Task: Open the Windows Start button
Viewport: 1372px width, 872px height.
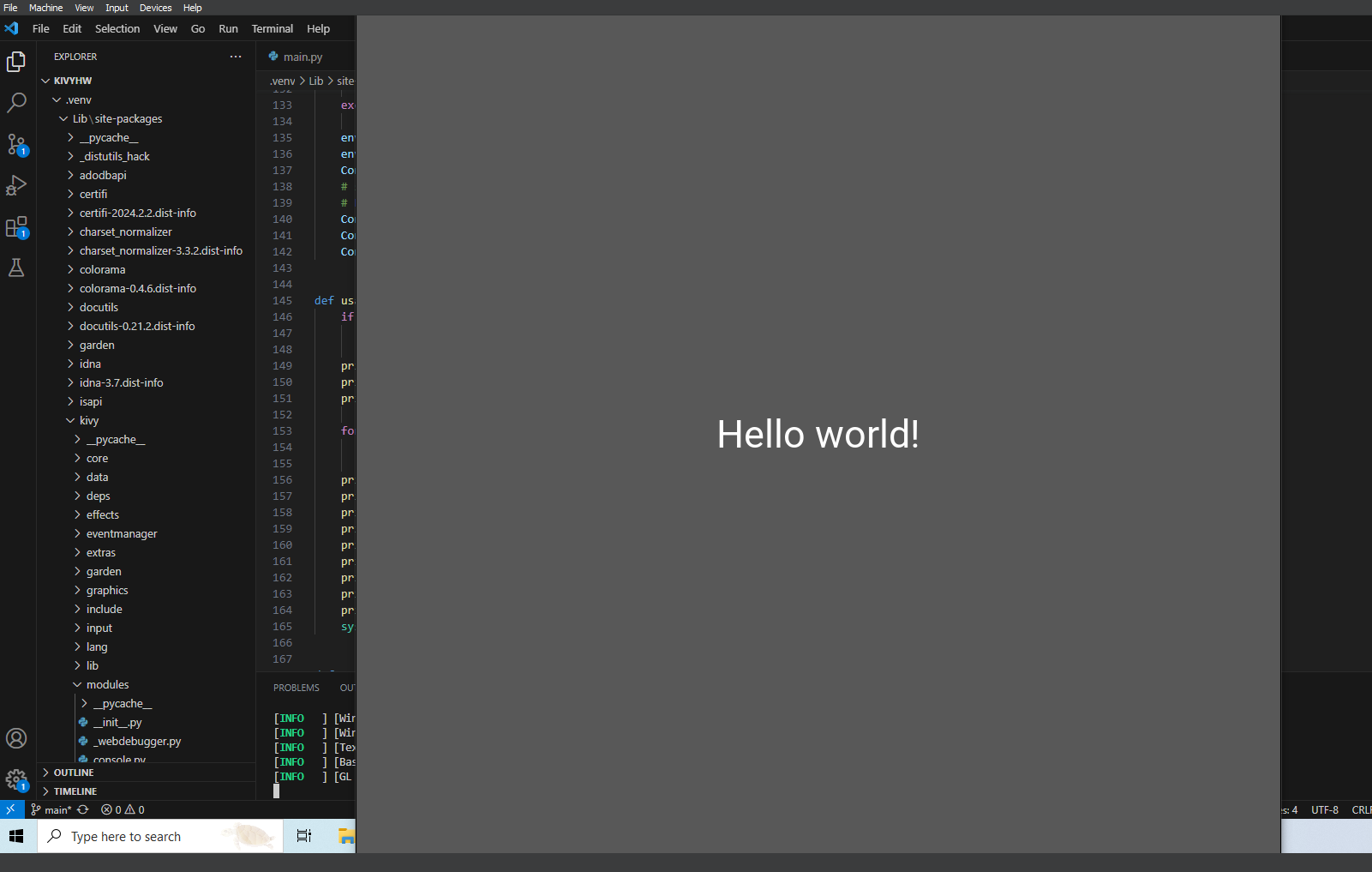Action: pos(16,836)
